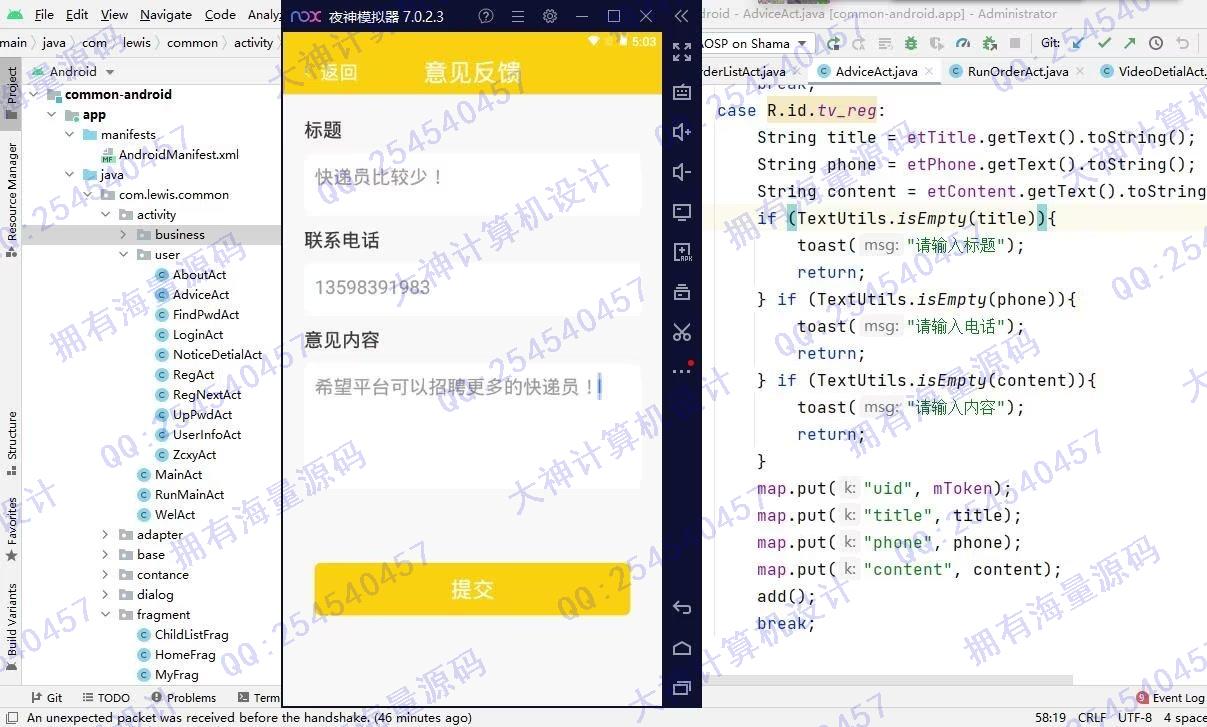The height and width of the screenshot is (727, 1207).
Task: Expand the dialog folder arrow
Action: tap(106, 595)
